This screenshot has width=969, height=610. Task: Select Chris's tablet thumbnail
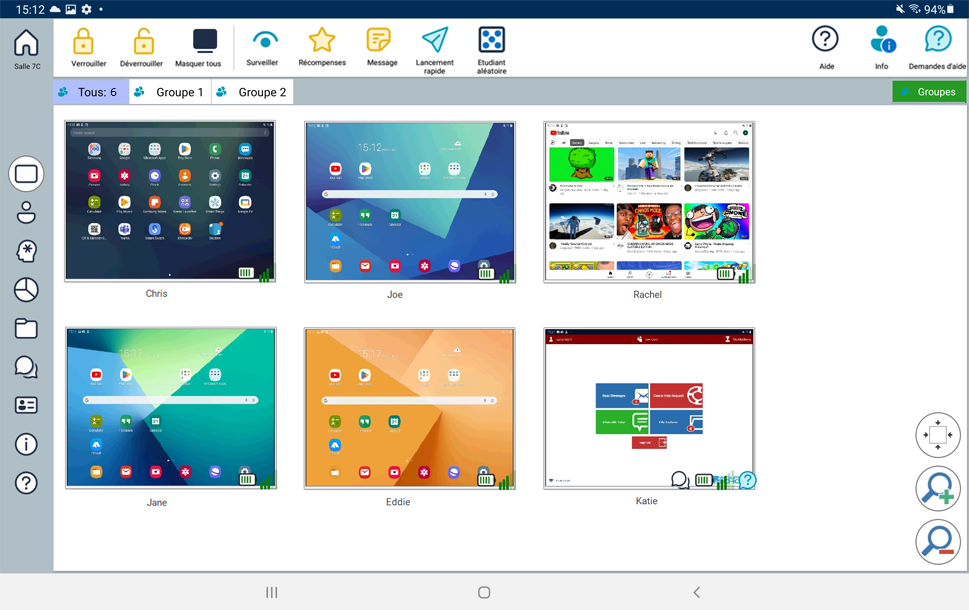170,201
